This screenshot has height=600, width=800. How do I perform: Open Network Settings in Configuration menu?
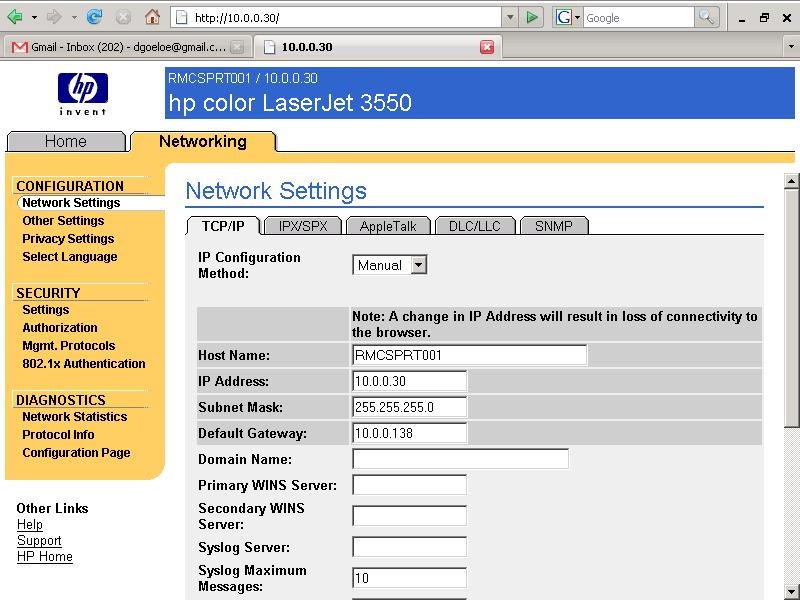pos(71,203)
